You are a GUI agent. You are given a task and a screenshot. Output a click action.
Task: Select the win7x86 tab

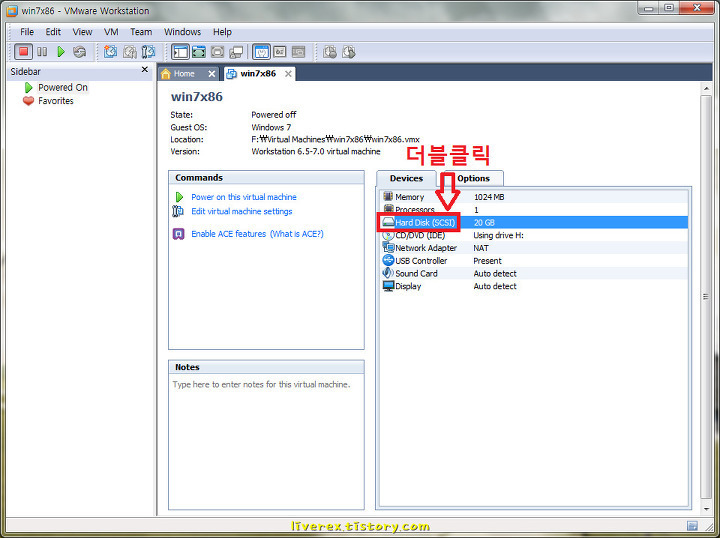point(258,73)
